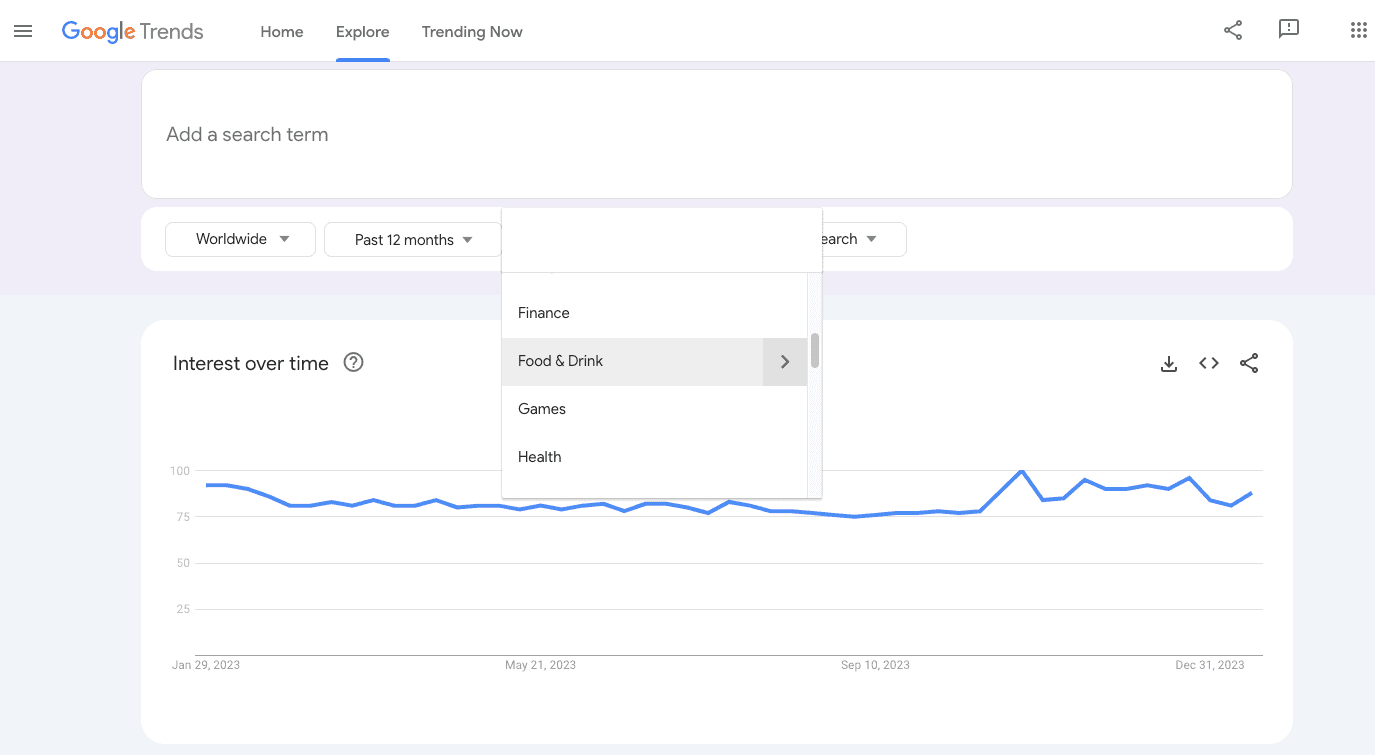Screen dimensions: 1375x755
Task: Share the Interest over time chart
Action: pyautogui.click(x=1249, y=364)
